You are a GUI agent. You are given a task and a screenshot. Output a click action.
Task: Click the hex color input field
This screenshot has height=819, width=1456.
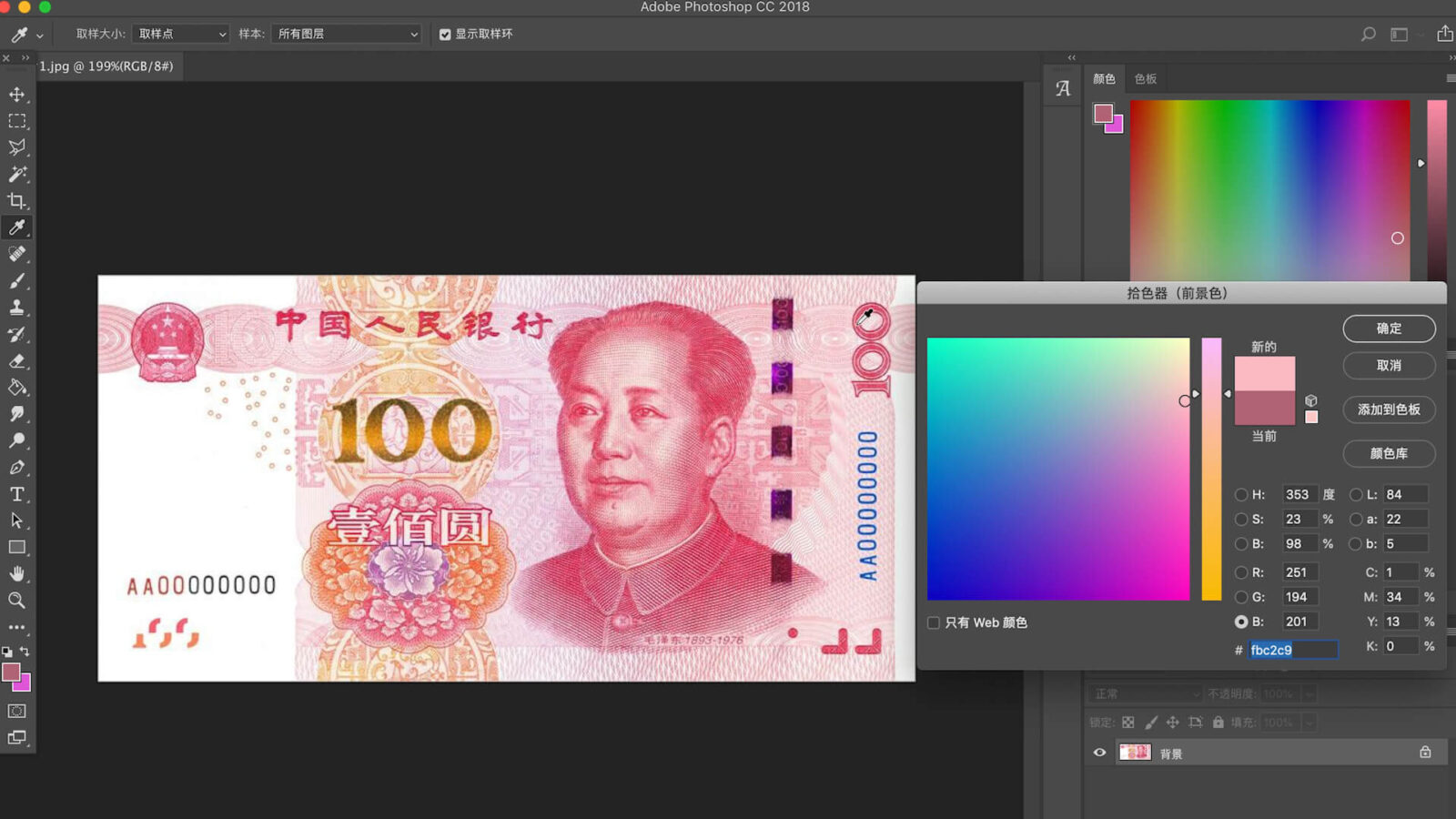click(1293, 650)
